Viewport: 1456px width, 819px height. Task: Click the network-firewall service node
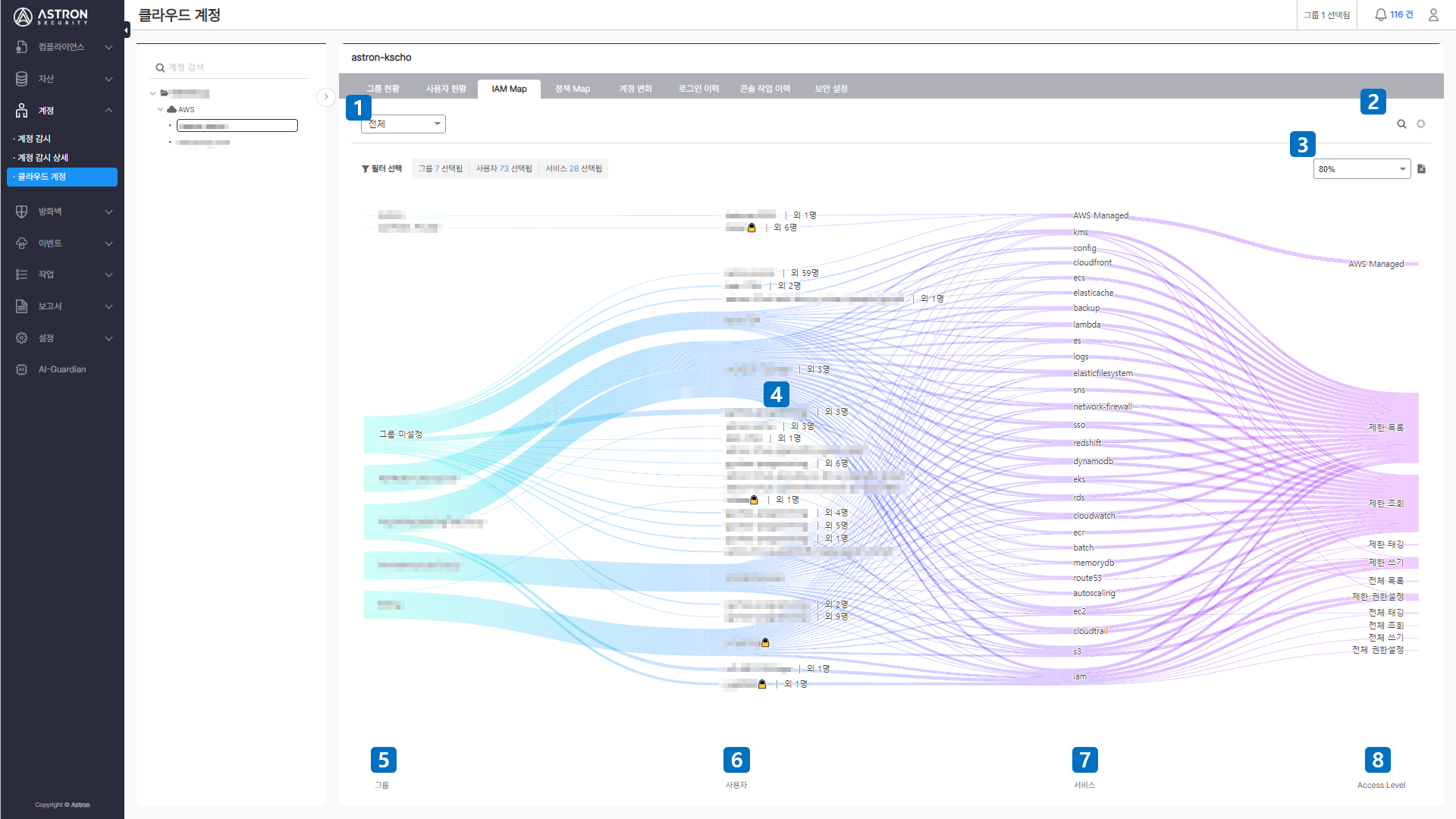click(1103, 406)
